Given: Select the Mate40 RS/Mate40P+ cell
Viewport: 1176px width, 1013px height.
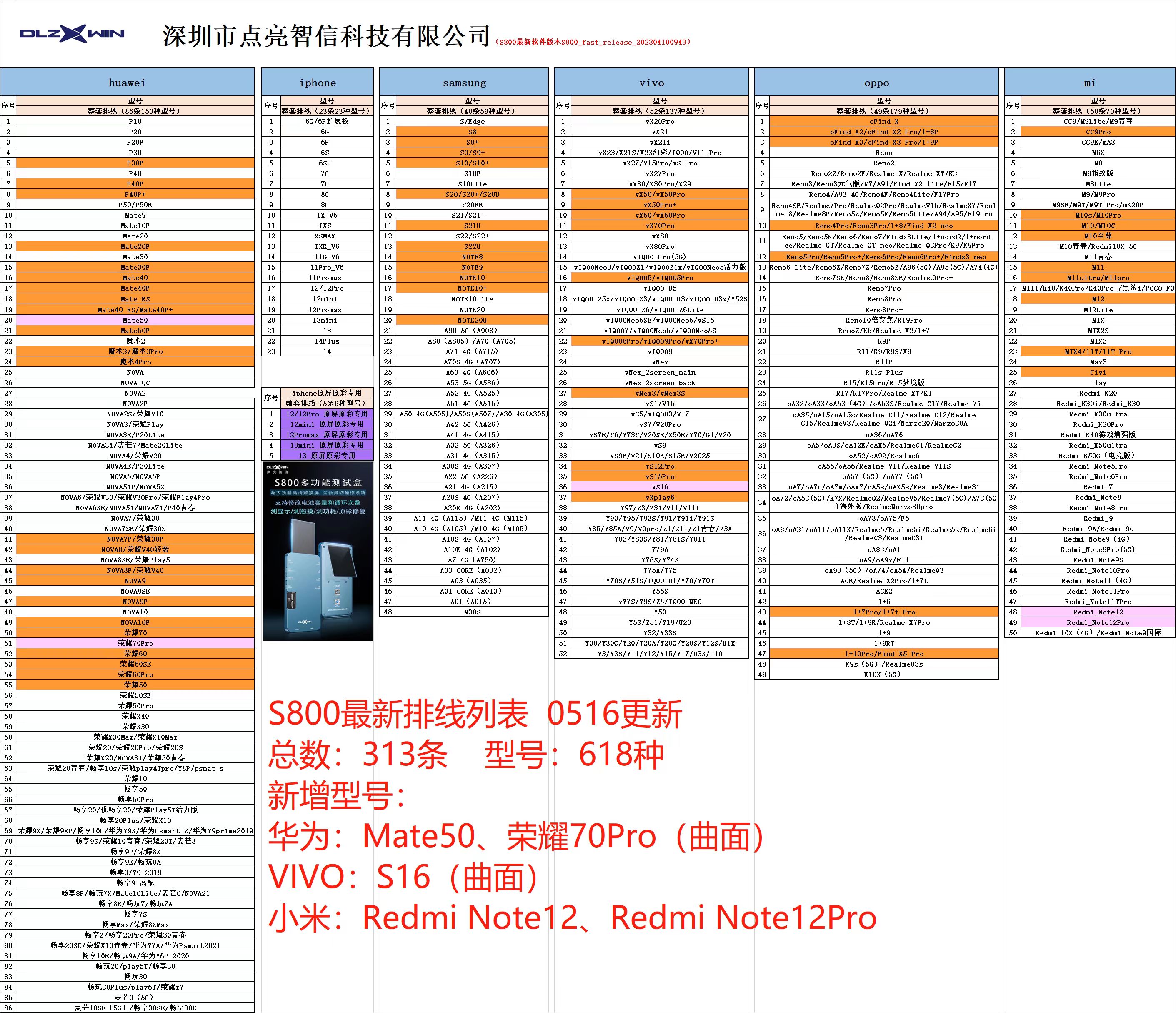Looking at the screenshot, I should click(x=135, y=309).
